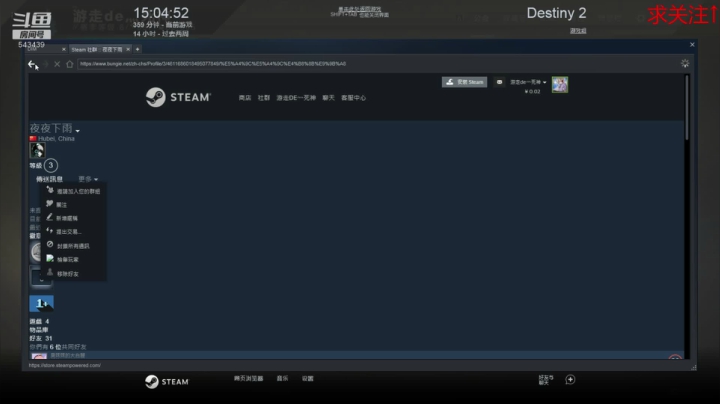720x404 pixels.
Task: Open the link under Destiny 2 title
Action: click(x=578, y=31)
